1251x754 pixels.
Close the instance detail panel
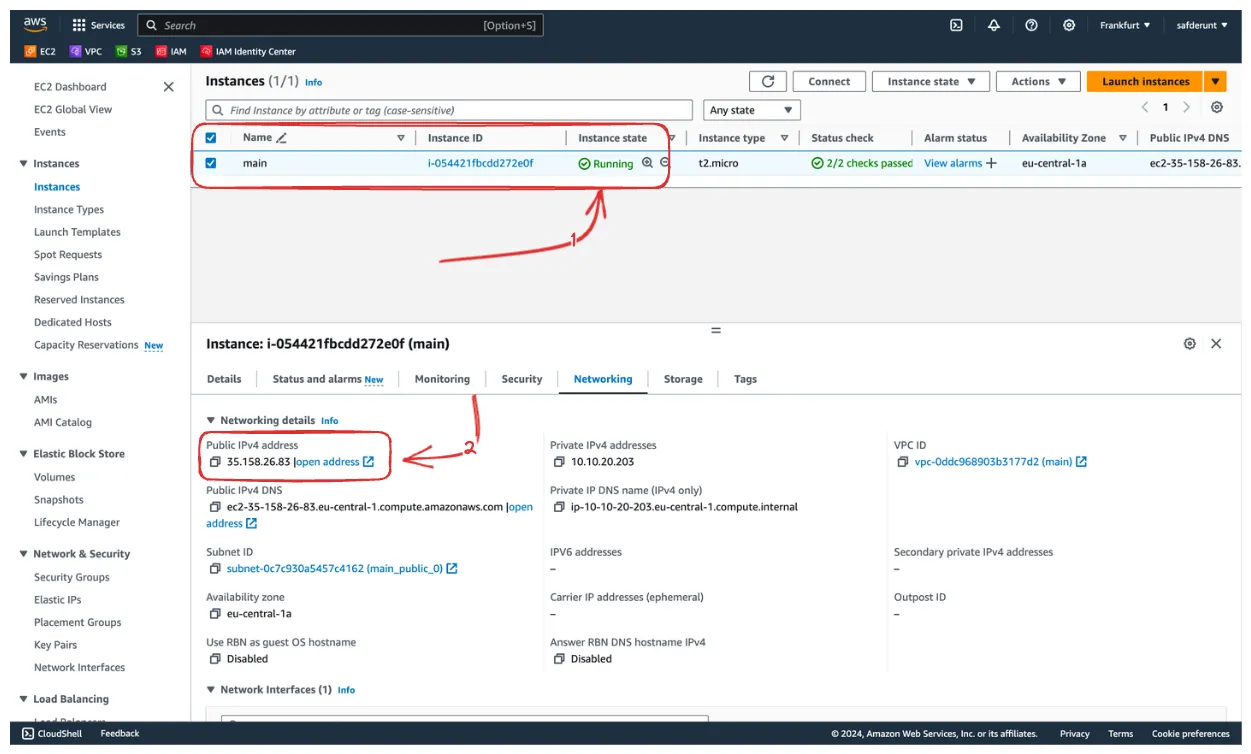[x=1216, y=343]
